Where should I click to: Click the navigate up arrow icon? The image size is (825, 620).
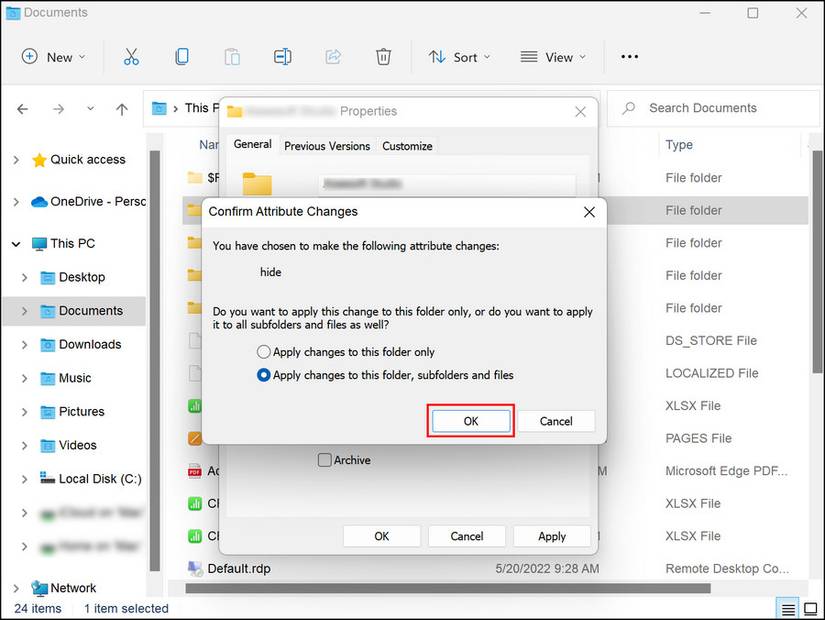point(121,108)
